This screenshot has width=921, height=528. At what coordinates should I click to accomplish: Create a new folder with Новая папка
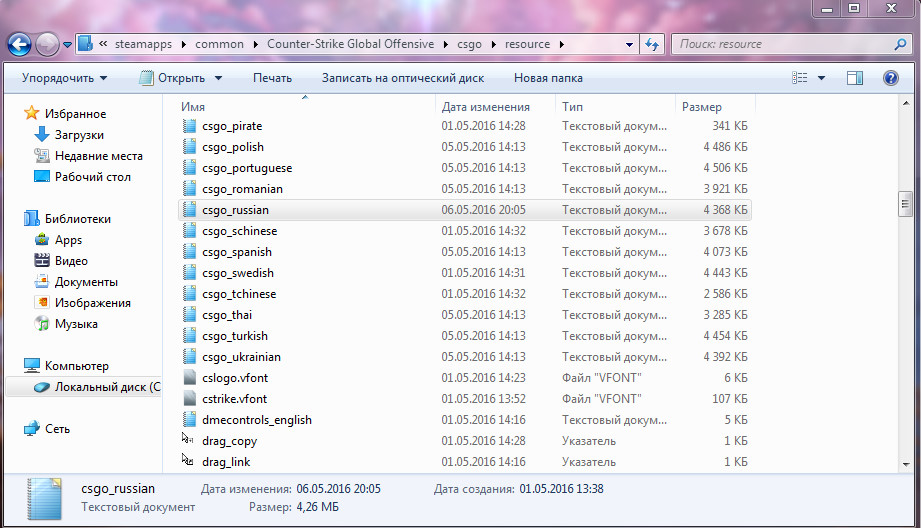(x=548, y=78)
